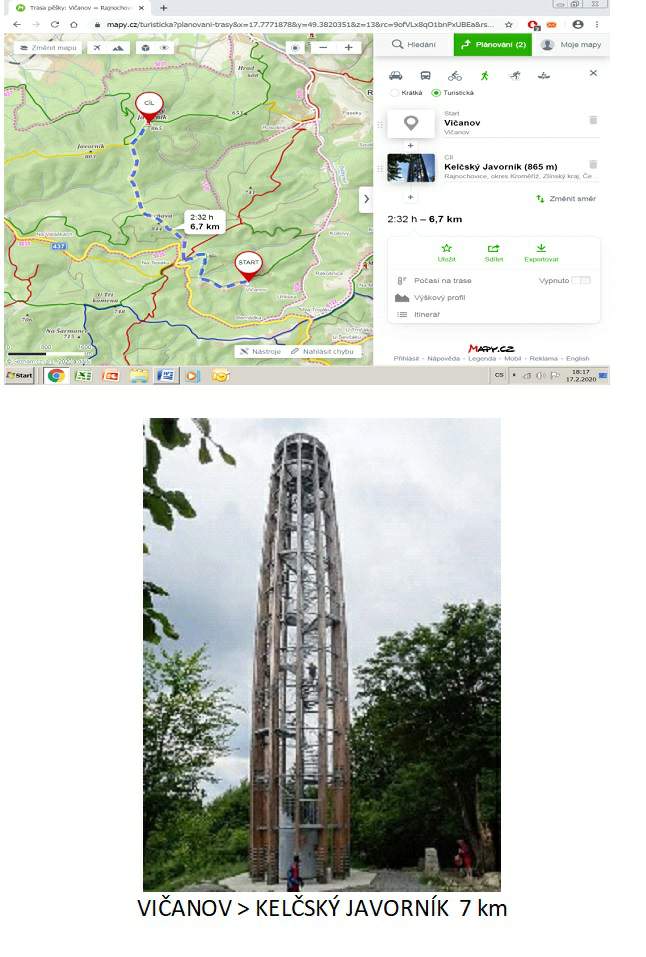646x957 pixels.
Task: Click the Exportovat download icon
Action: click(x=541, y=248)
